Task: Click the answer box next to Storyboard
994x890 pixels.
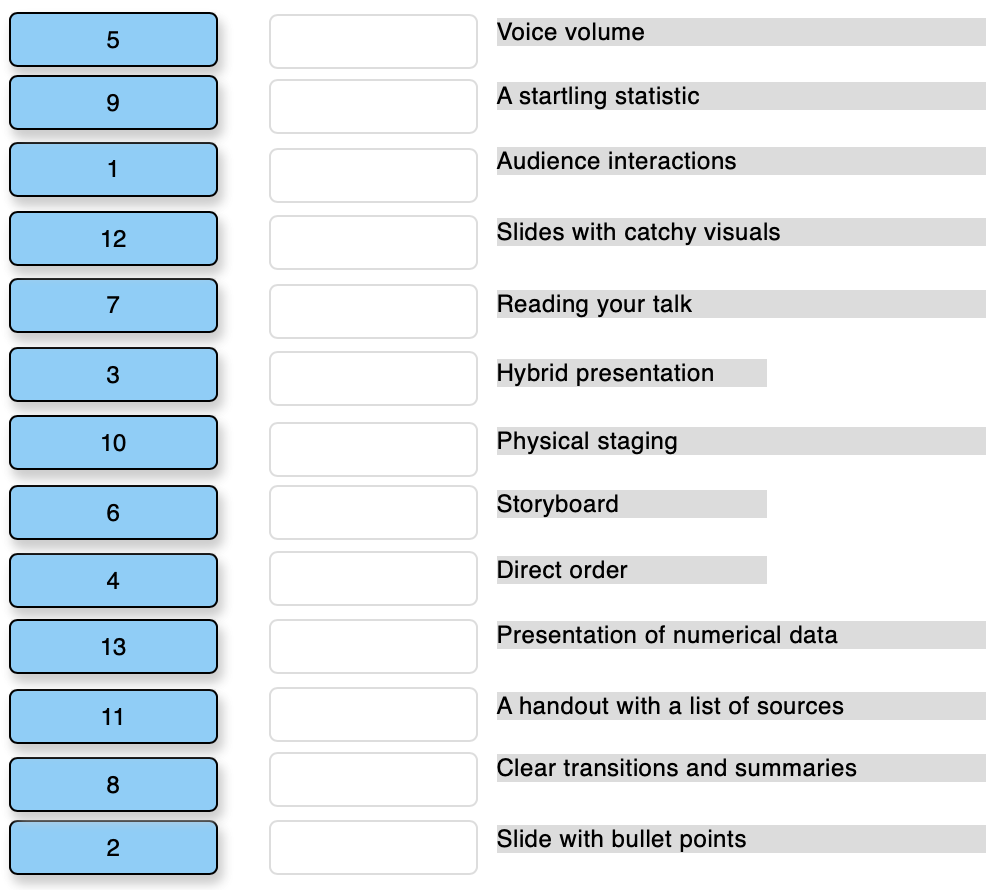Action: tap(372, 512)
